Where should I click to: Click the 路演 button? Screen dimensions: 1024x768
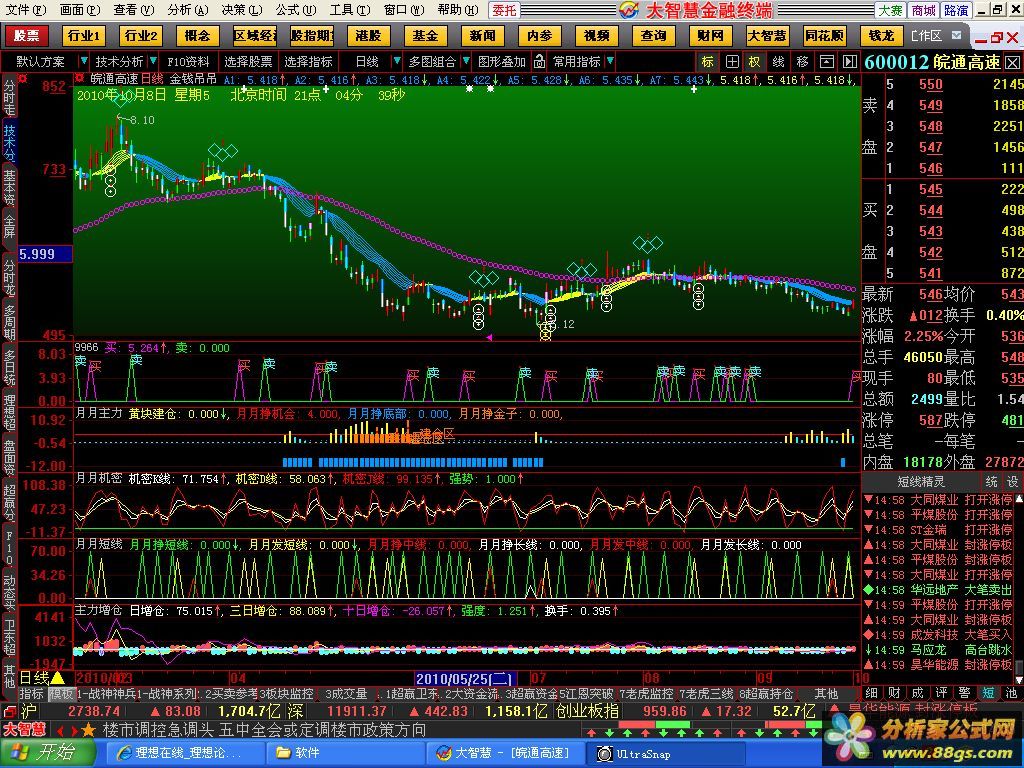click(956, 10)
